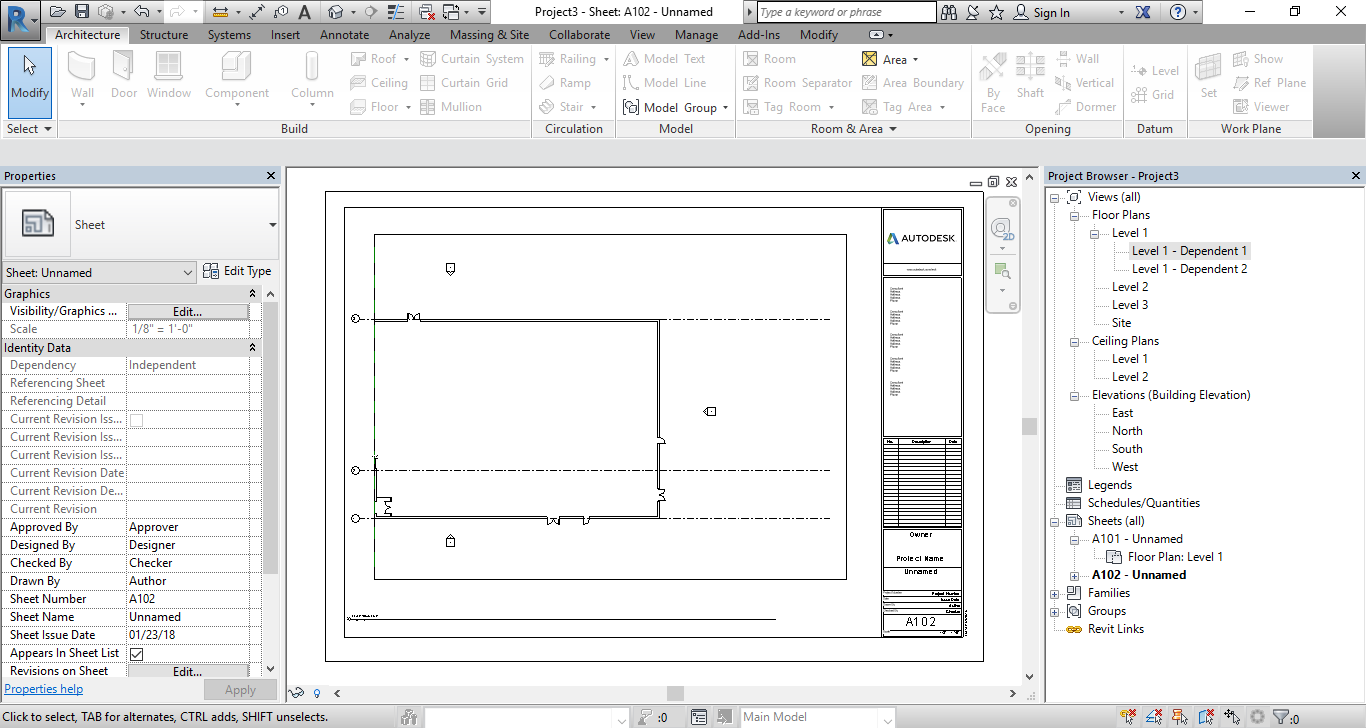Viewport: 1366px width, 728px height.
Task: Expand the Groups node in Project Browser
Action: pos(1054,611)
